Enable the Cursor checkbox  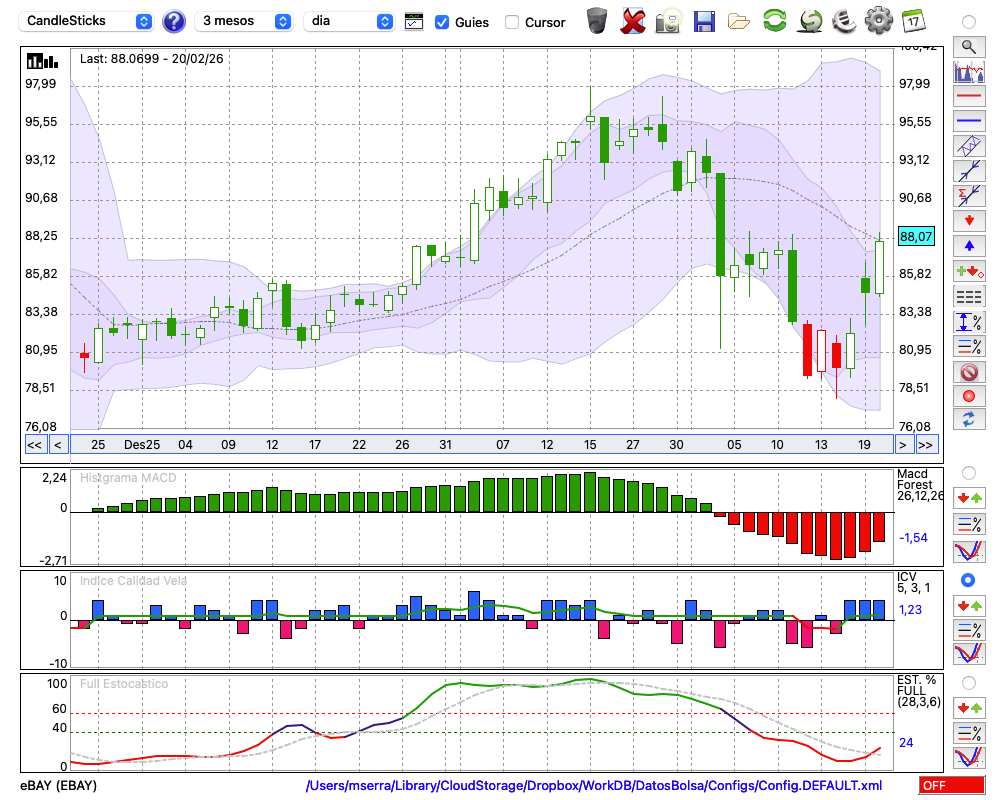click(511, 22)
